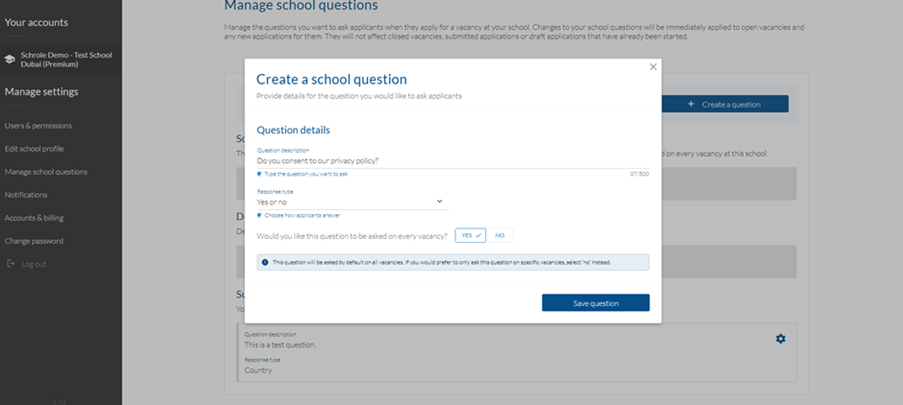Viewport: 903px width, 405px height.
Task: Select NO for ask on every vacancy
Action: (x=499, y=235)
